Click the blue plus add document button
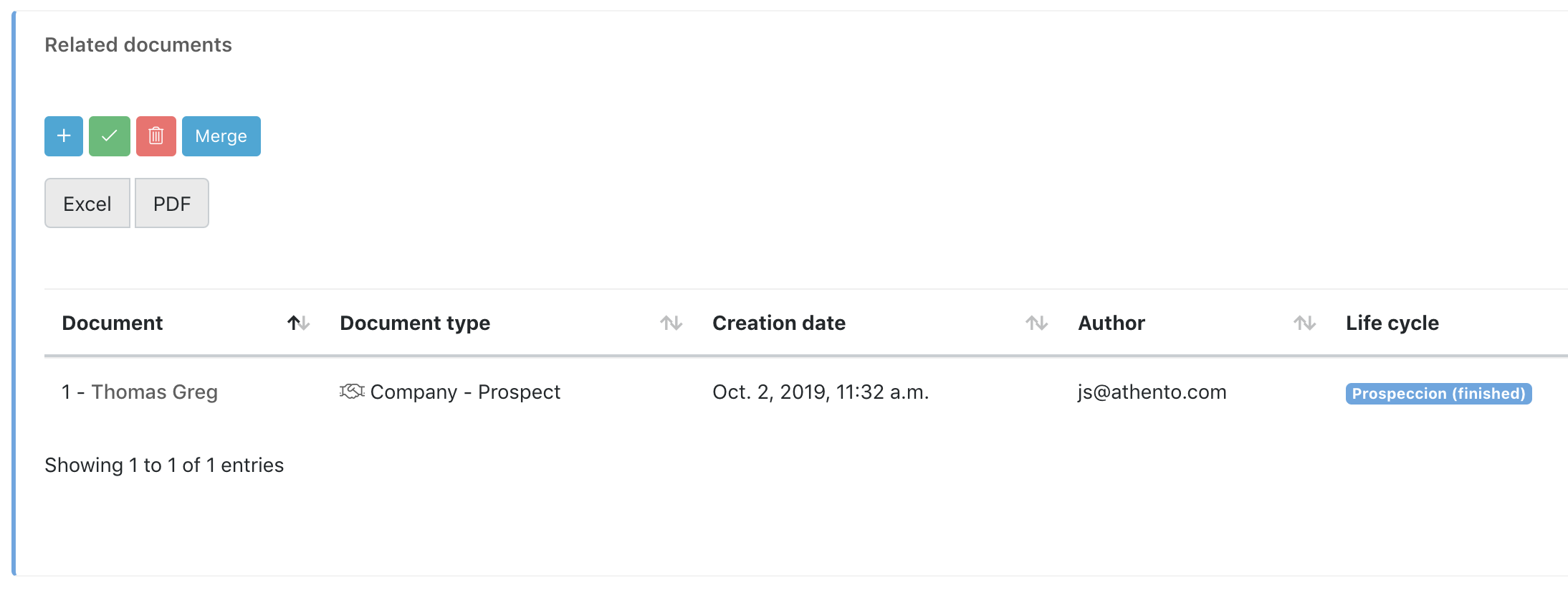This screenshot has width=1568, height=591. pyautogui.click(x=64, y=136)
